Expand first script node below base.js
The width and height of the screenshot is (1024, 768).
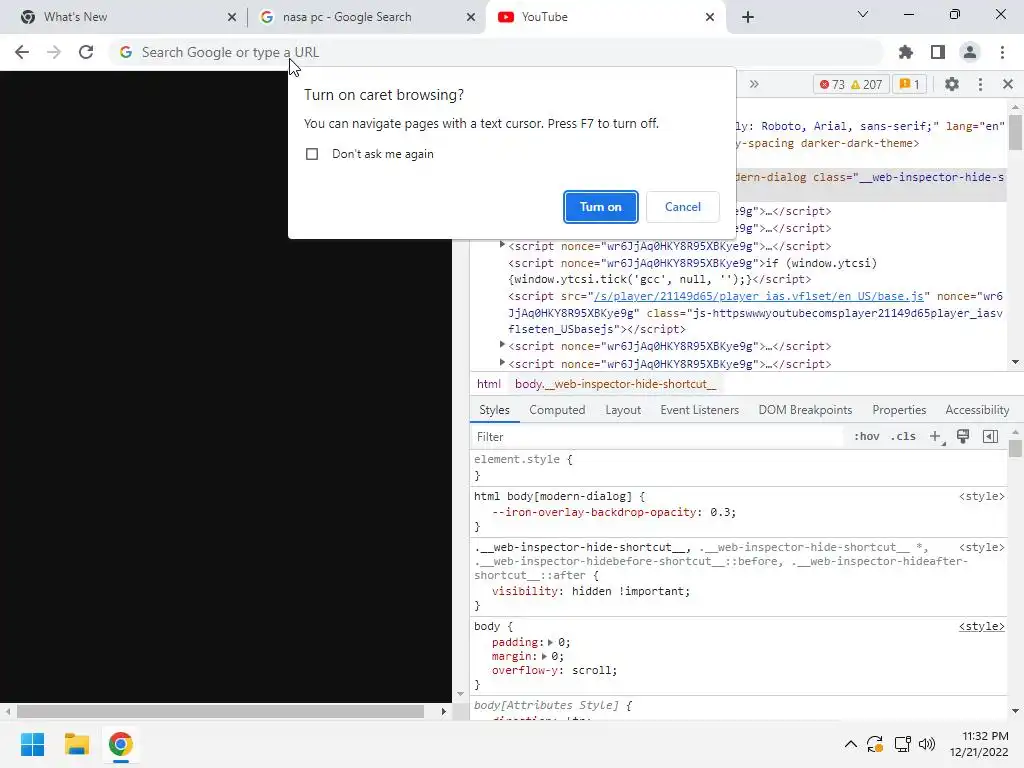(502, 344)
